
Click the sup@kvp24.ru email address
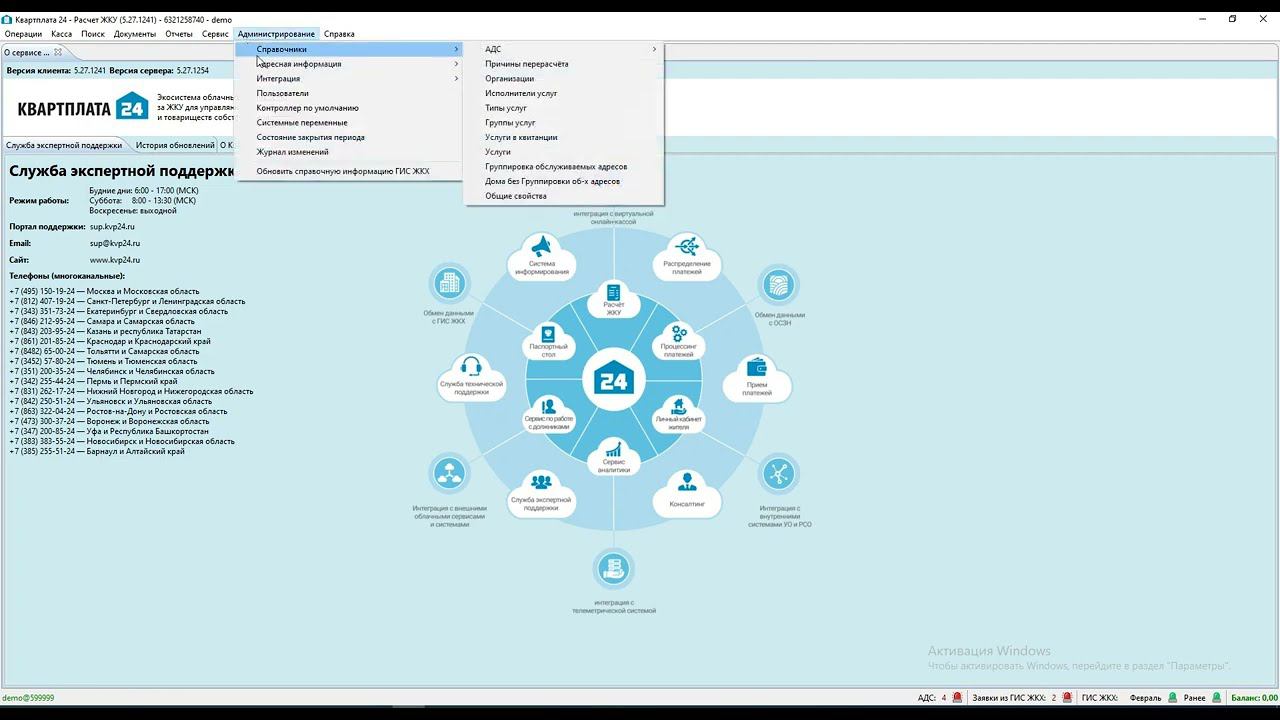tap(115, 243)
